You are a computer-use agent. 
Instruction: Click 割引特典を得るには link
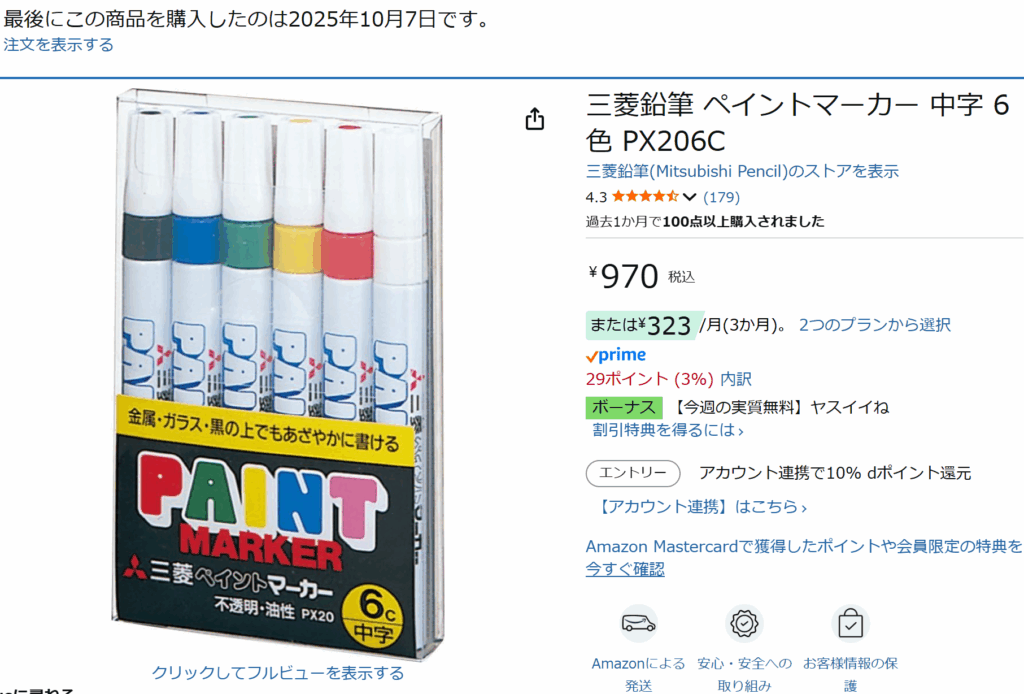click(667, 430)
